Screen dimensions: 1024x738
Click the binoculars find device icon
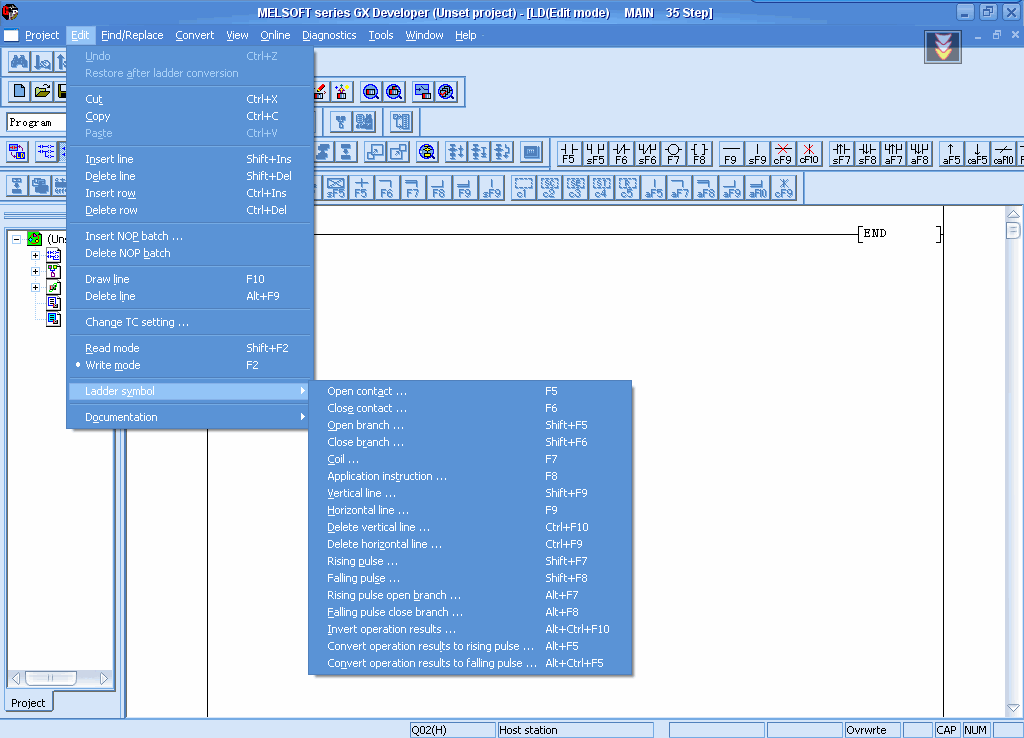[x=19, y=62]
